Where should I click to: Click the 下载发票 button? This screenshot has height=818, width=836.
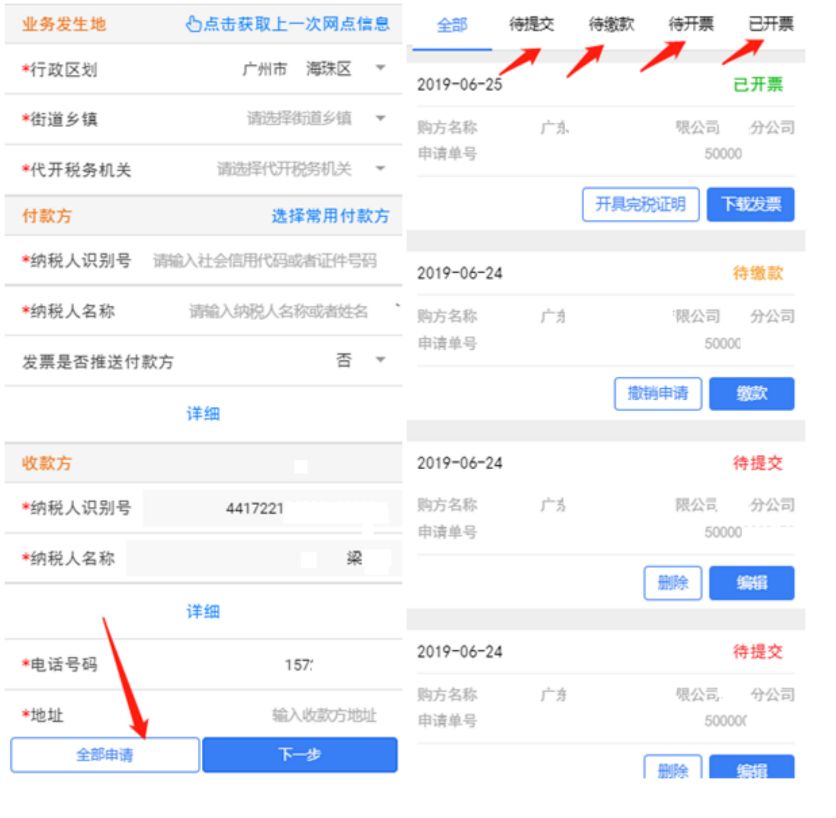750,204
